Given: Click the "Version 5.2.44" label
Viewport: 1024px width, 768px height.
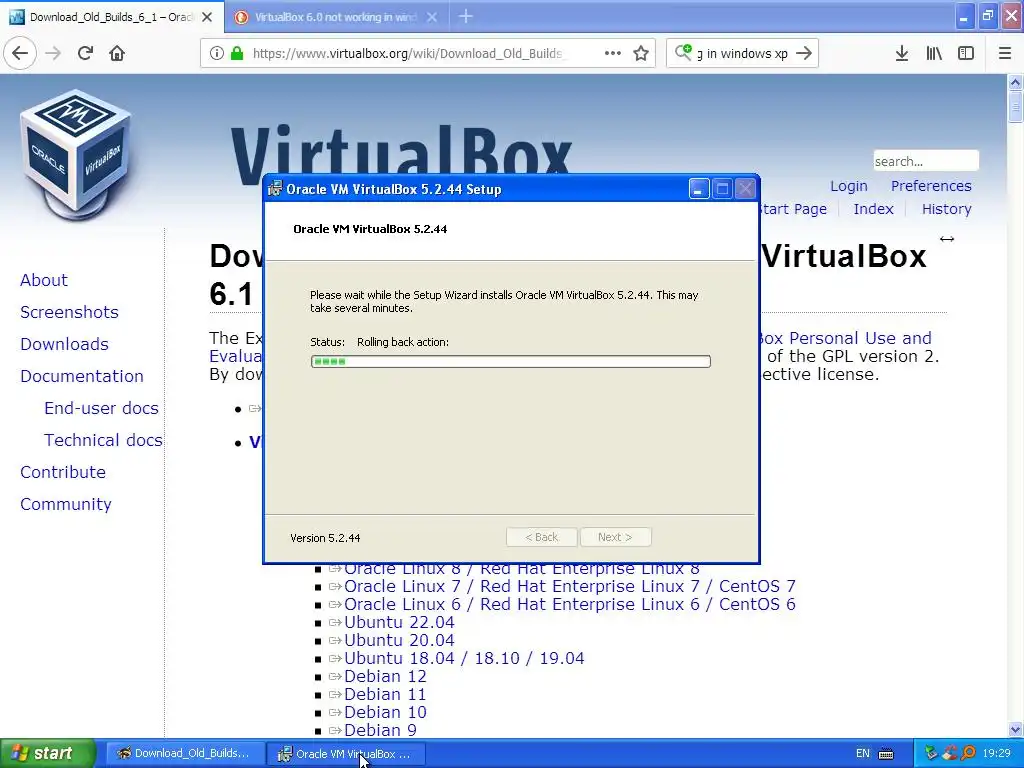Looking at the screenshot, I should 325,538.
